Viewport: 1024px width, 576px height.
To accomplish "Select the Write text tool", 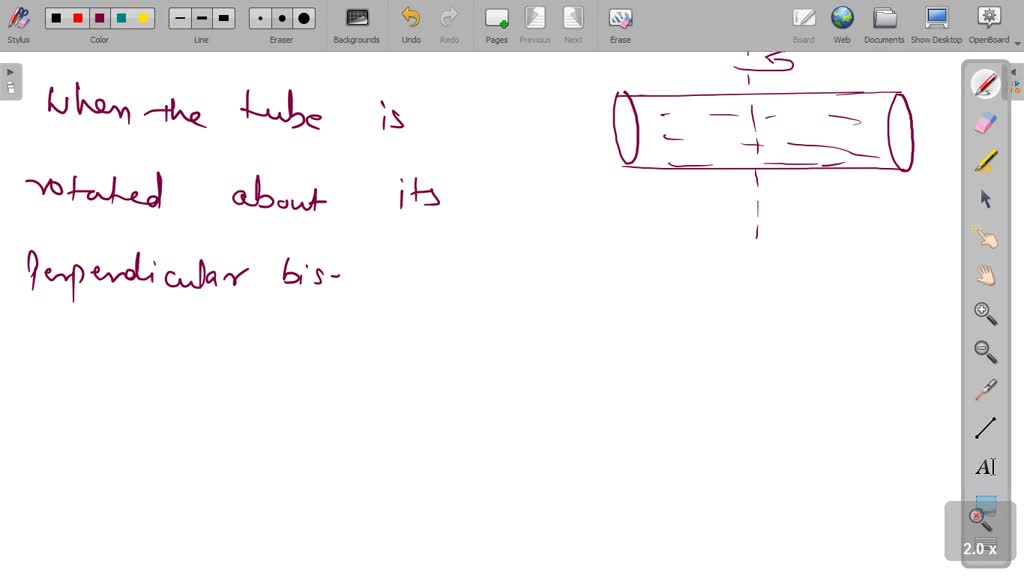I will click(985, 466).
